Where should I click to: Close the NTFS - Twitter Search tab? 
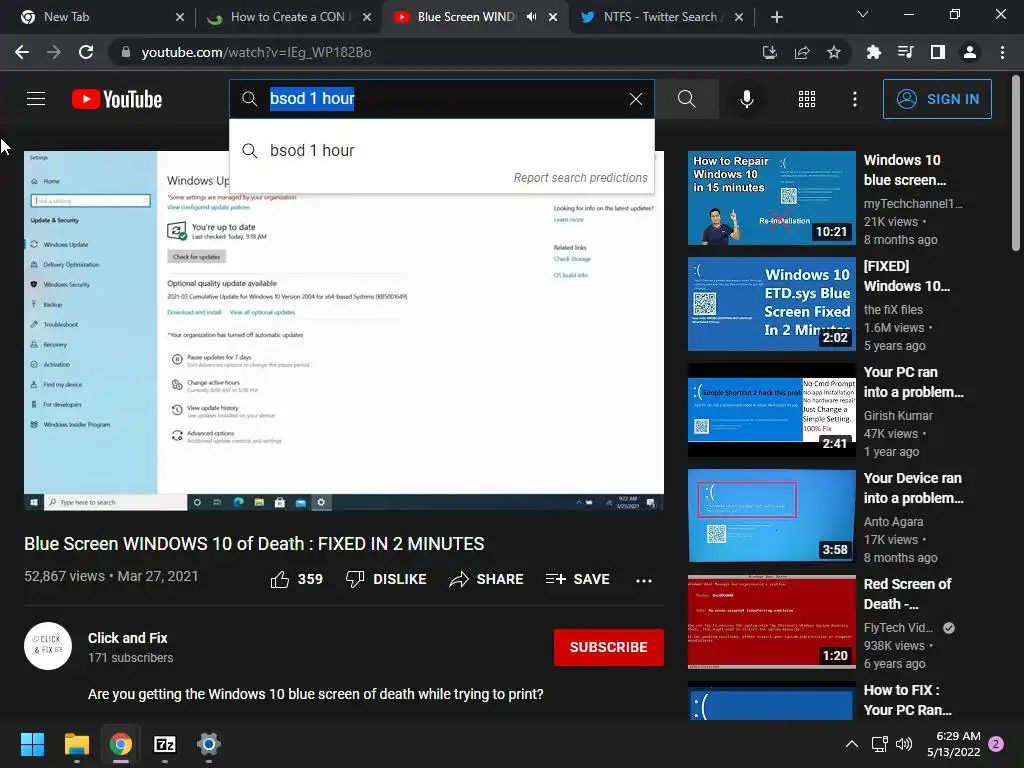[739, 17]
